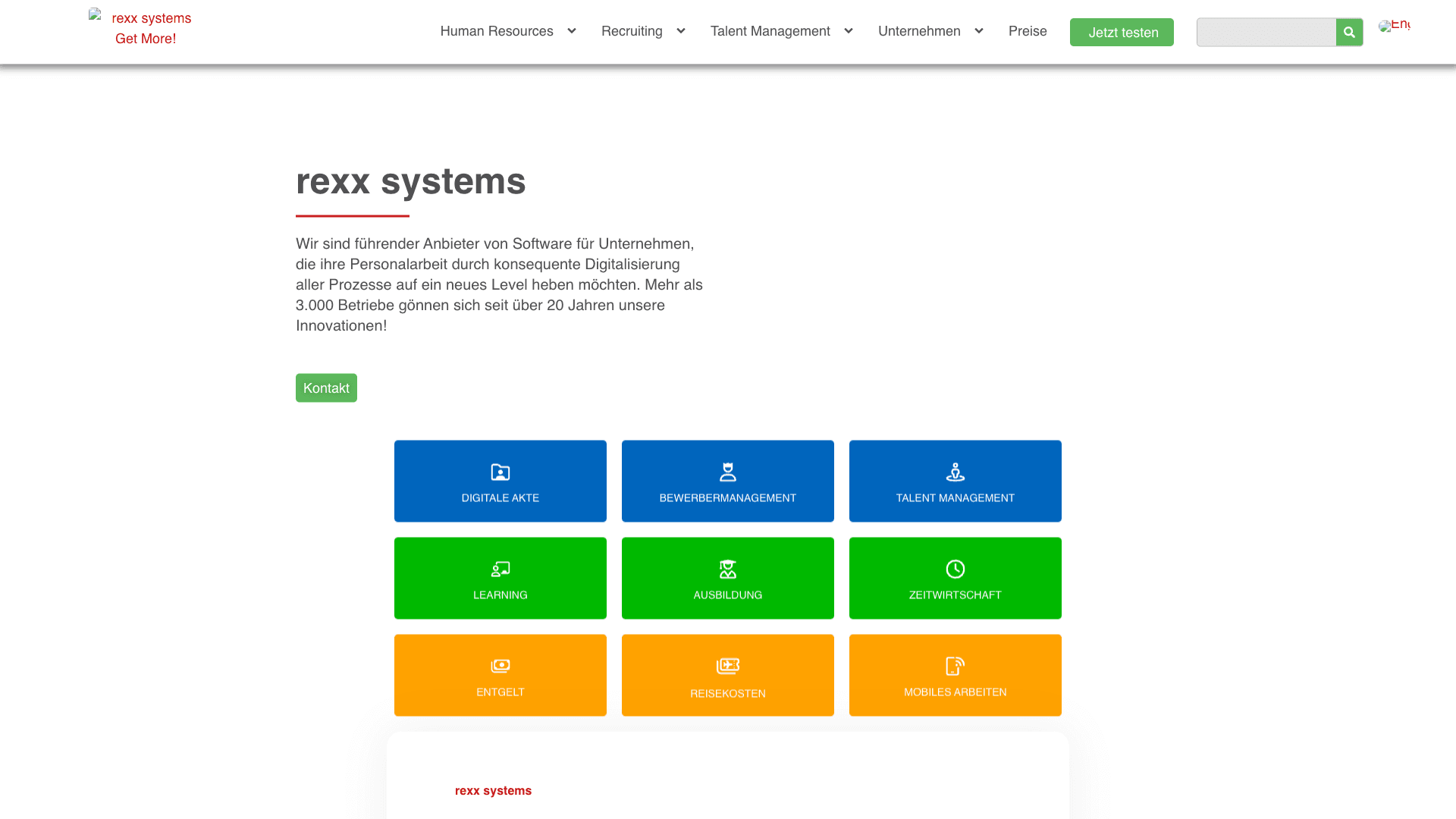Expand the Talent Management menu chevron
Image resolution: width=1456 pixels, height=819 pixels.
[849, 31]
